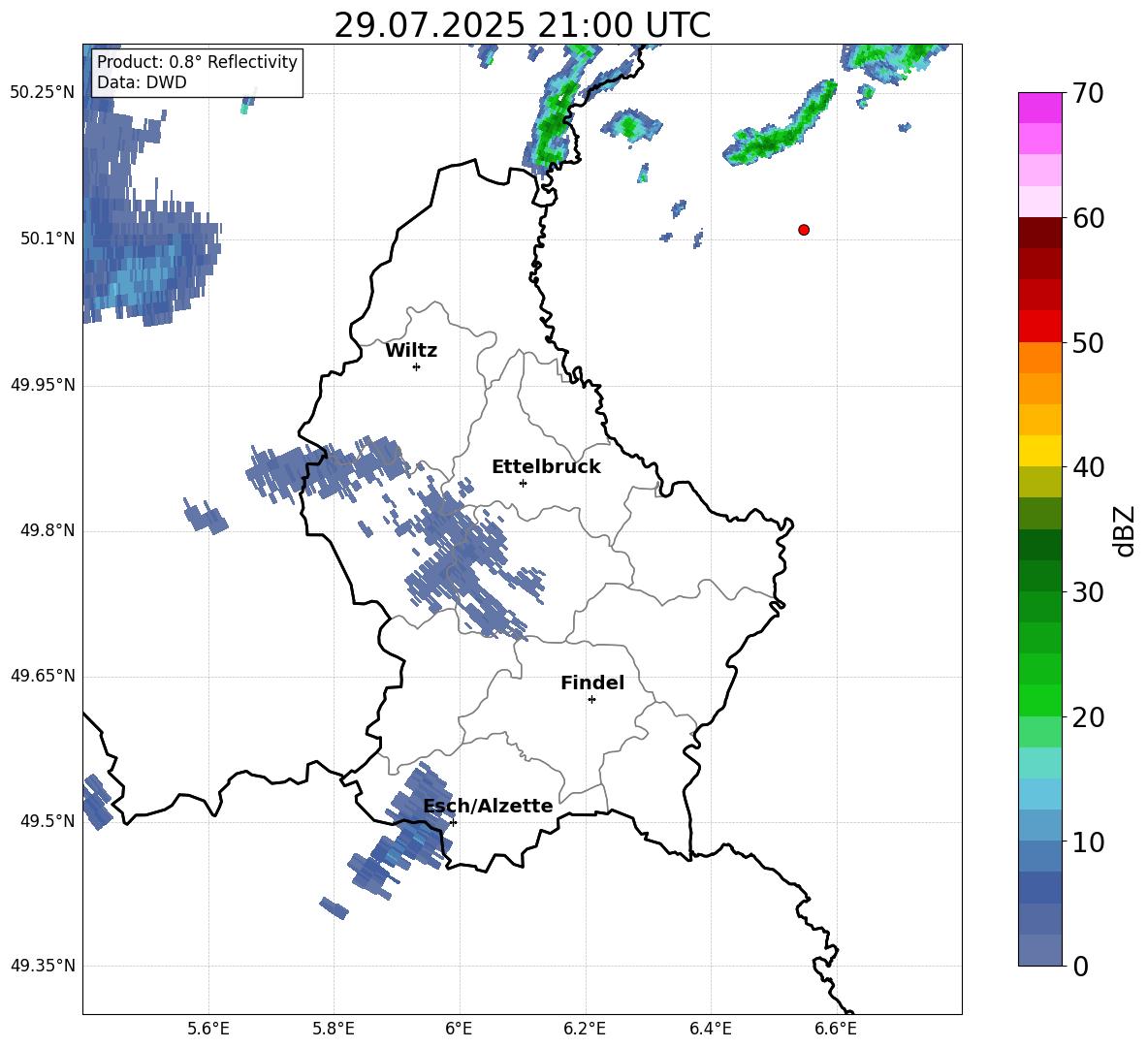Screen dimensions: 1148x1048
Task: Click the 6.4°E longitude label
Action: [x=710, y=1029]
